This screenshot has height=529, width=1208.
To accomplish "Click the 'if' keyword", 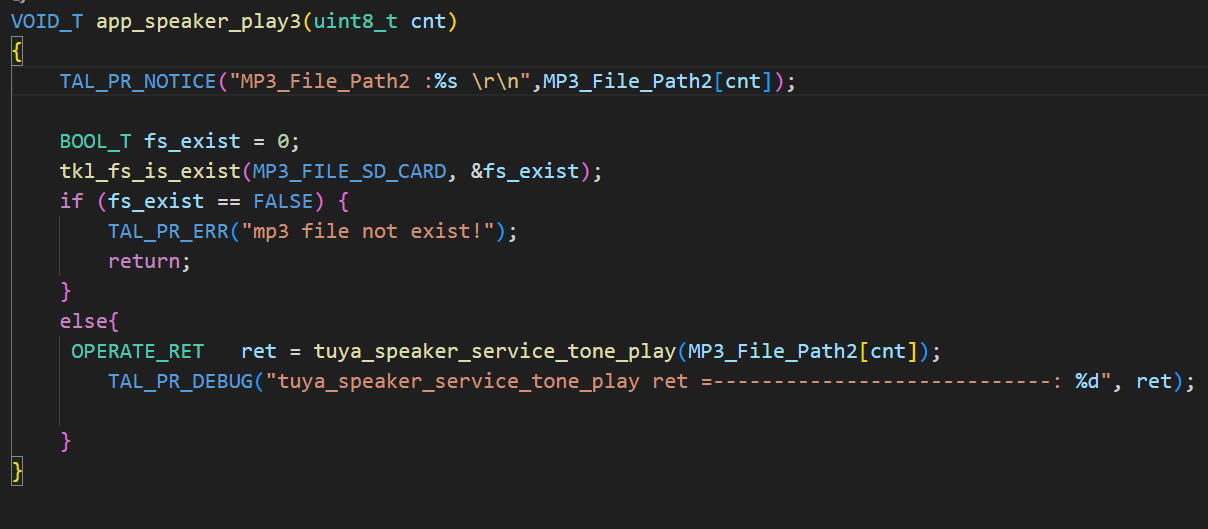I will [x=72, y=201].
